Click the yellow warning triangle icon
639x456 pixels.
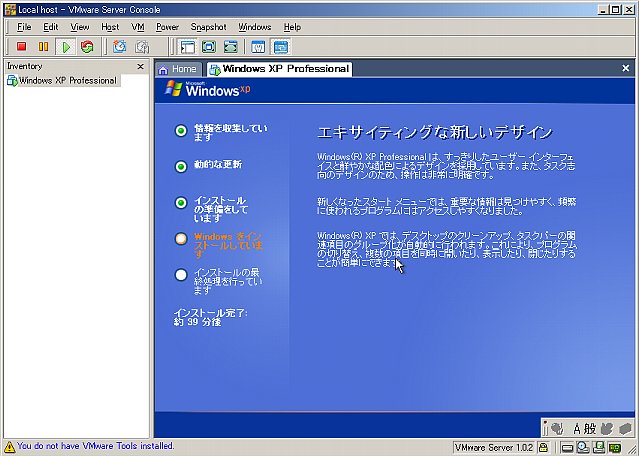[x=9, y=447]
